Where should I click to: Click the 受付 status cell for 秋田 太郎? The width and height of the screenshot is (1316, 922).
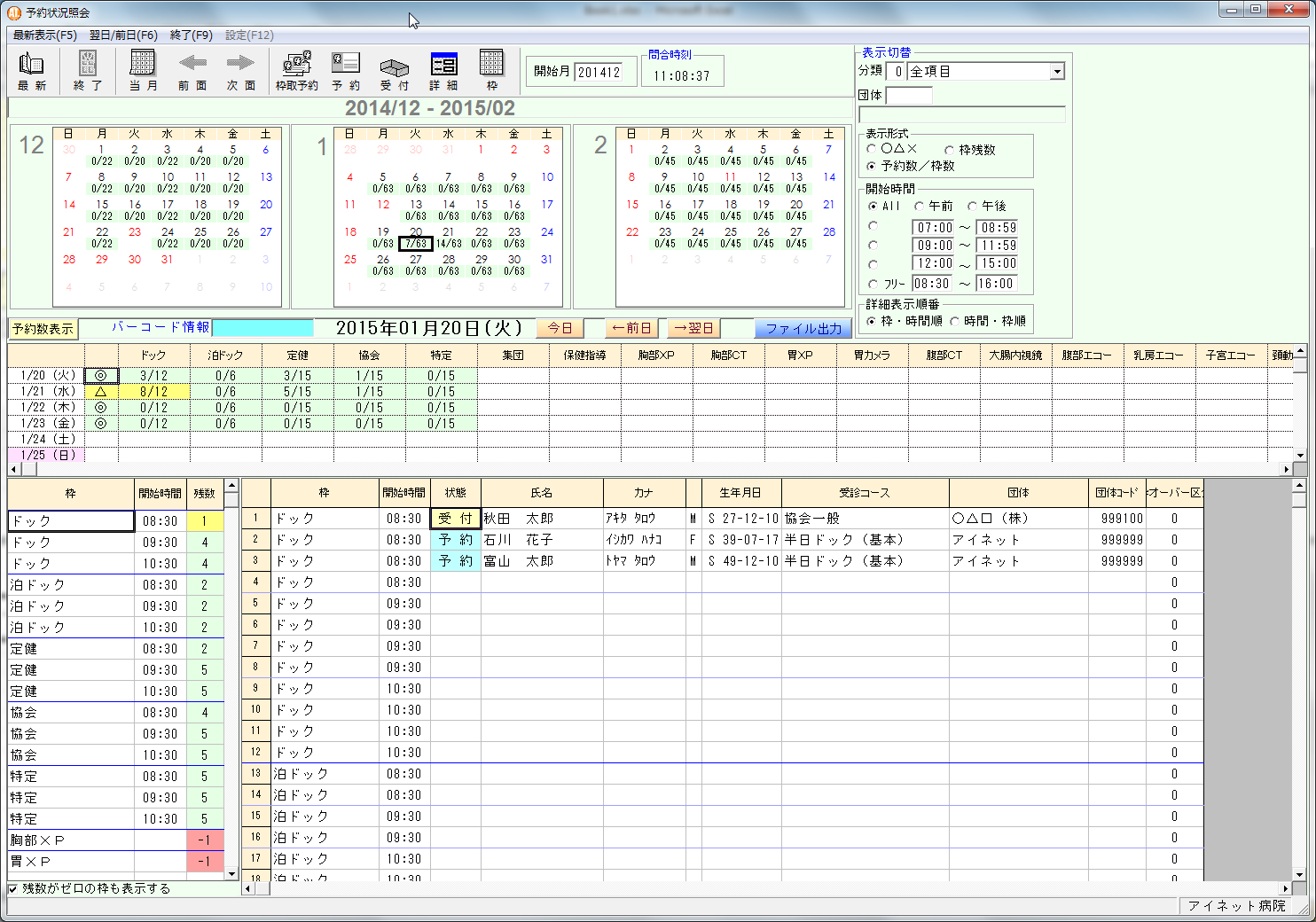456,518
